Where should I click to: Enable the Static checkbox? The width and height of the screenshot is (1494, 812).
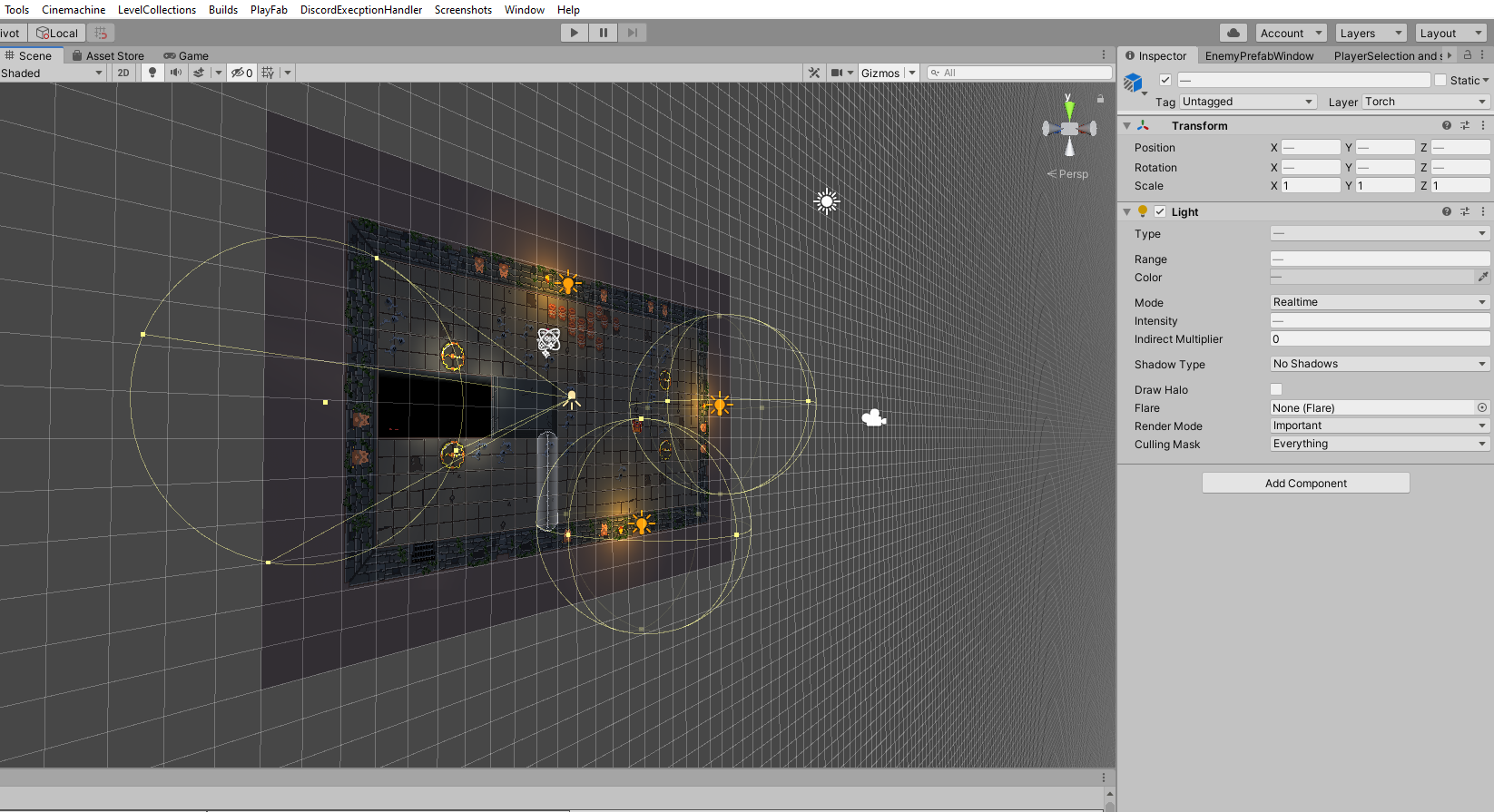1440,80
